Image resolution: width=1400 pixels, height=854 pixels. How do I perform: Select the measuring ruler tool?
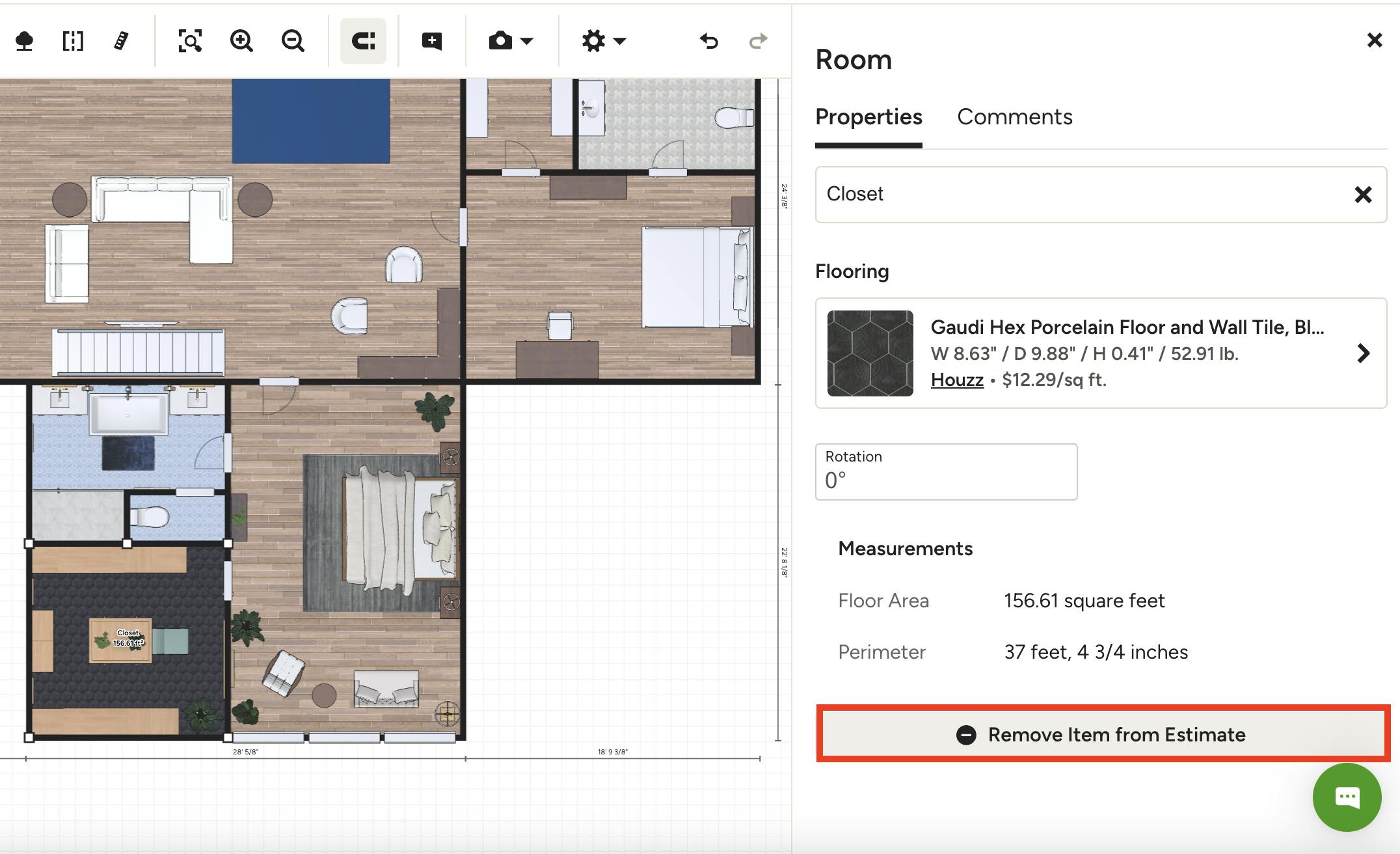[121, 41]
